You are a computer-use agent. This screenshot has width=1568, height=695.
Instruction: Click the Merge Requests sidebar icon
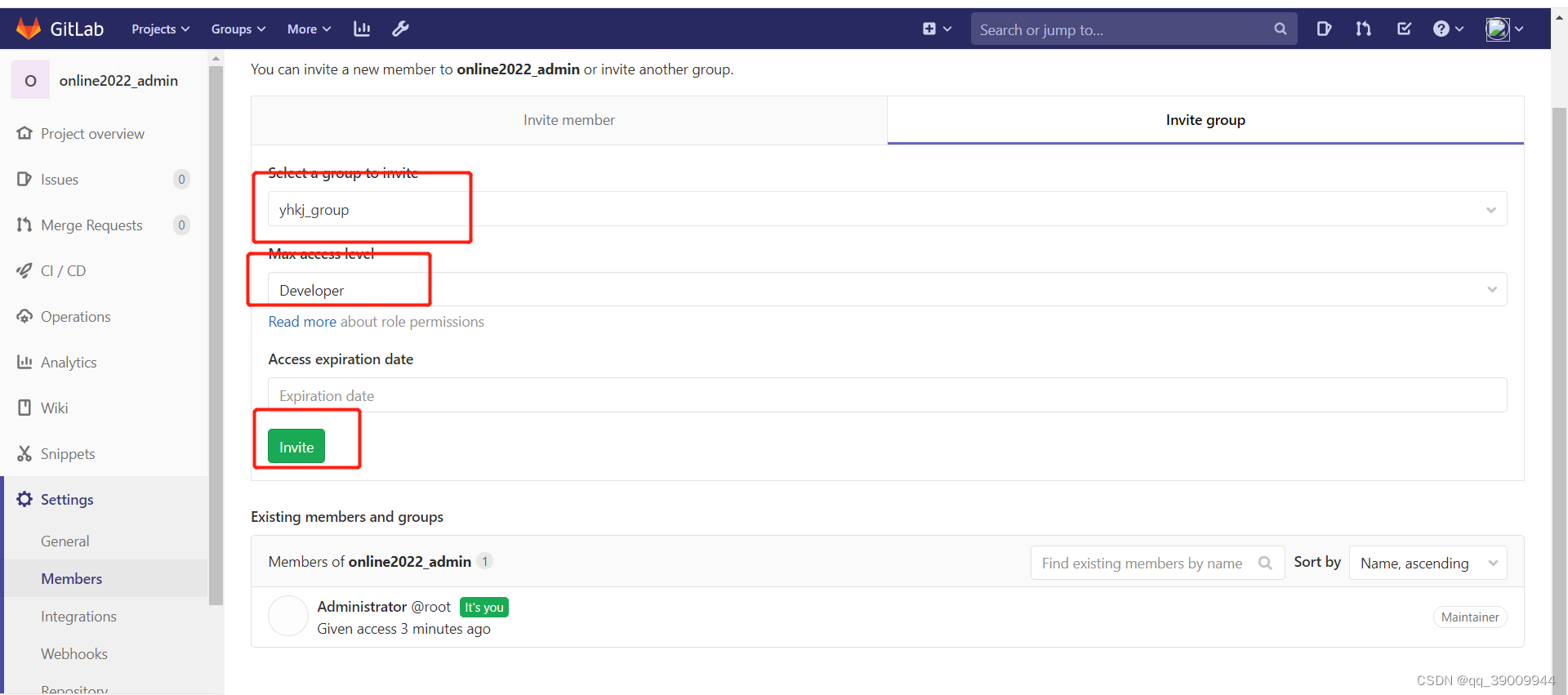tap(24, 225)
